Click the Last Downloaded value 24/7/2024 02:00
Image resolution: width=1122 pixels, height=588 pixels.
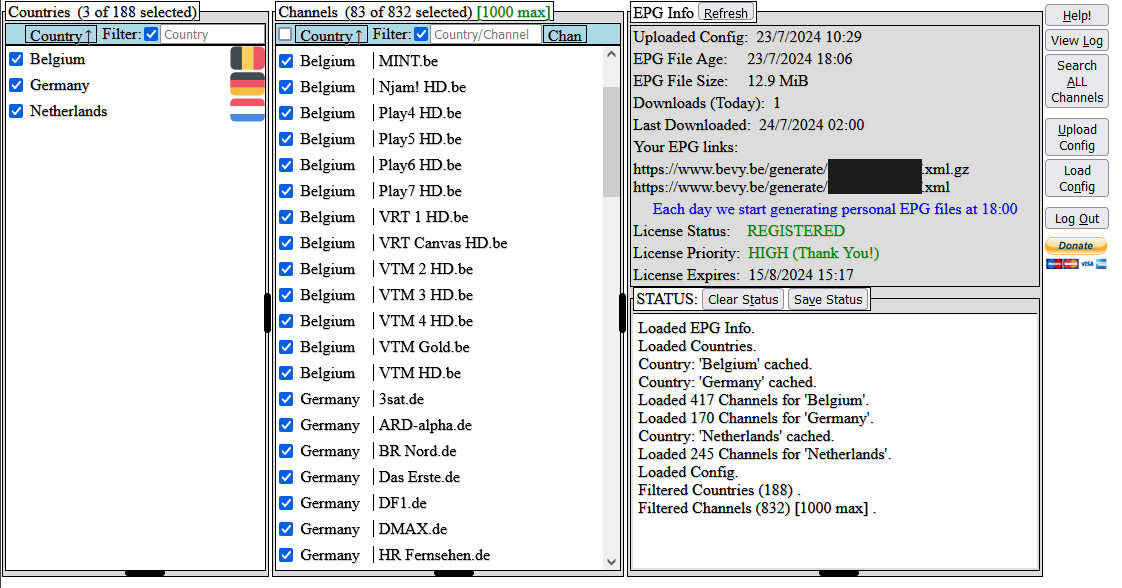[811, 124]
